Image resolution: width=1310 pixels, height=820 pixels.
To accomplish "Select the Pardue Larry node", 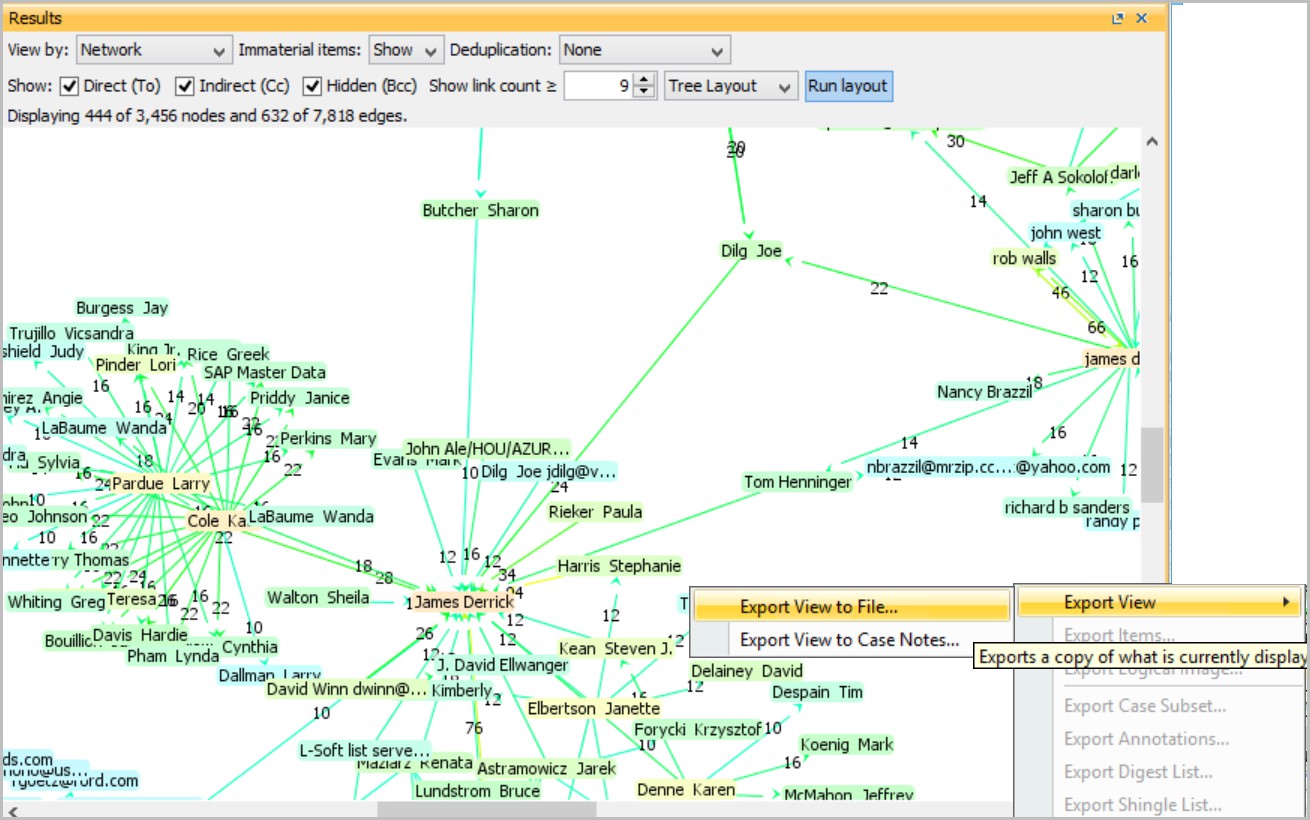I will coord(160,484).
